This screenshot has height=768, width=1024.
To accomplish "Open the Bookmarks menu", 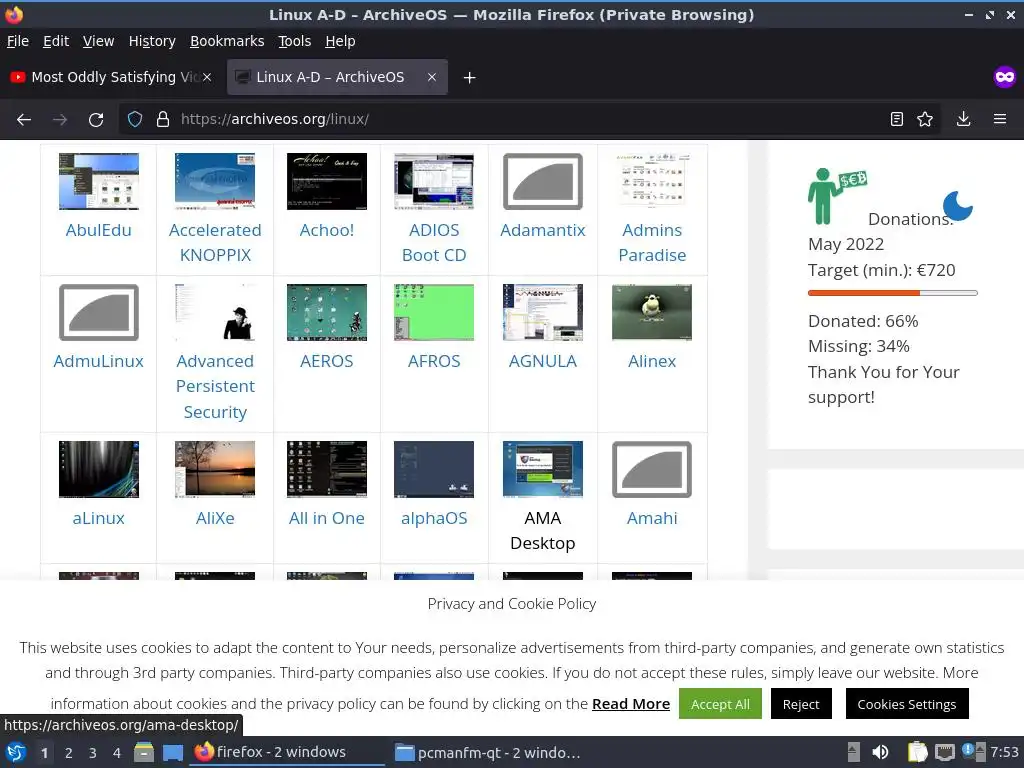I will click(x=227, y=41).
